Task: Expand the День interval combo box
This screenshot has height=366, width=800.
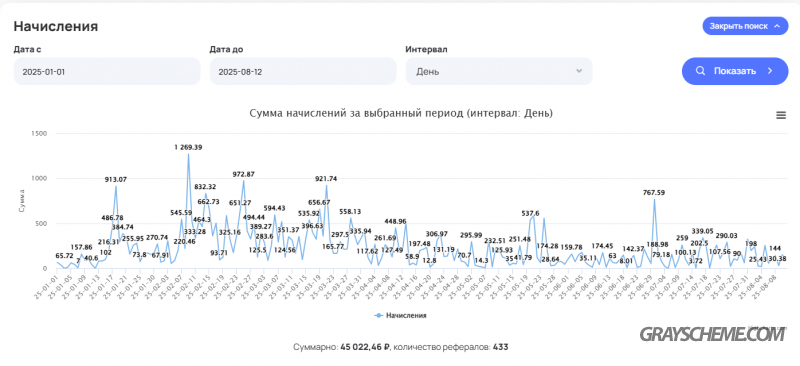Action: tap(499, 71)
